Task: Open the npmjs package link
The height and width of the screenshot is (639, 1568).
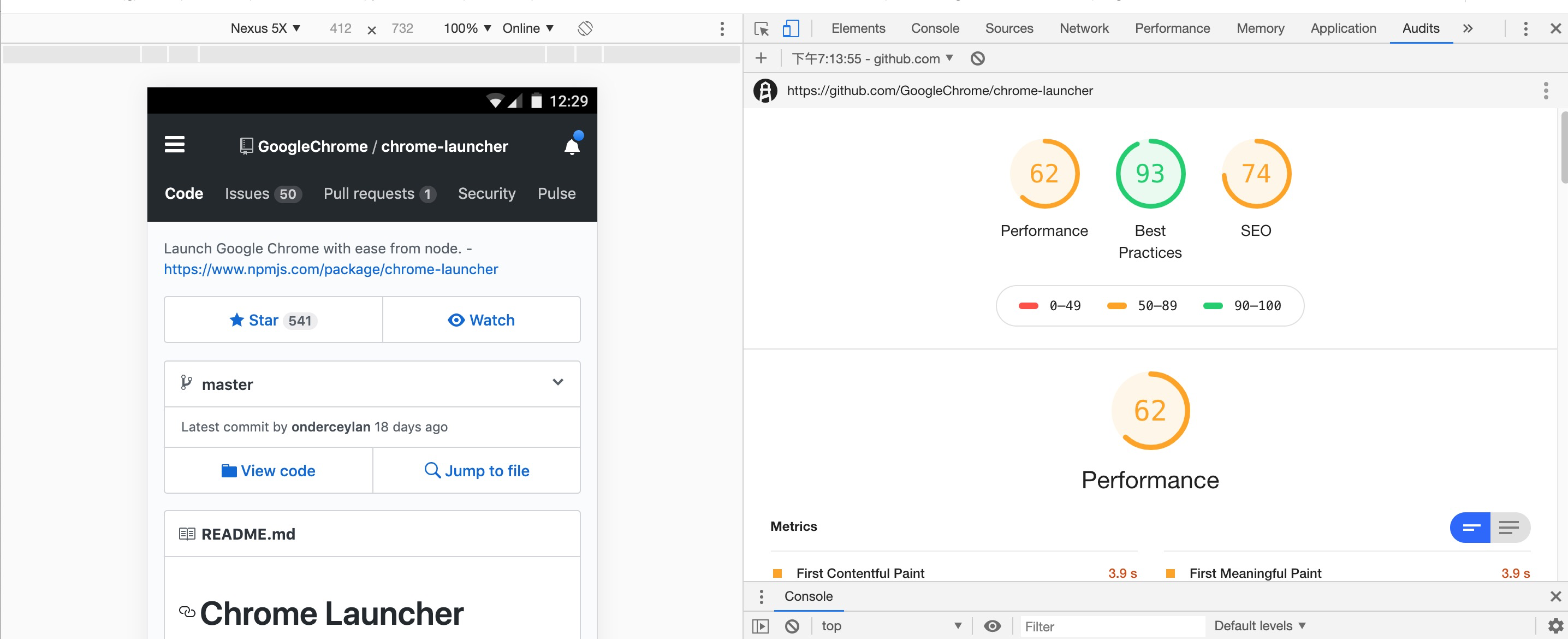Action: click(x=330, y=269)
